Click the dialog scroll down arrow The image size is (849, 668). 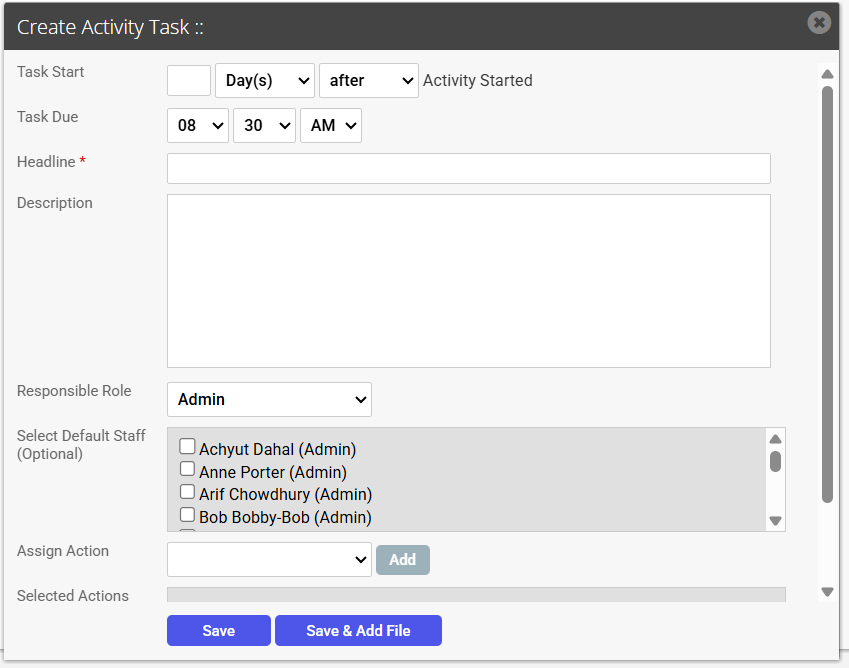pos(827,592)
